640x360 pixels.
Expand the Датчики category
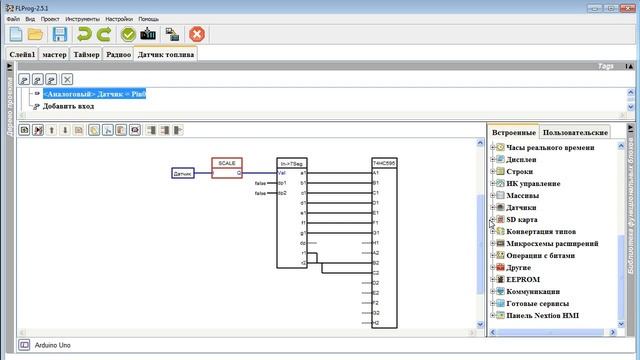pyautogui.click(x=493, y=207)
